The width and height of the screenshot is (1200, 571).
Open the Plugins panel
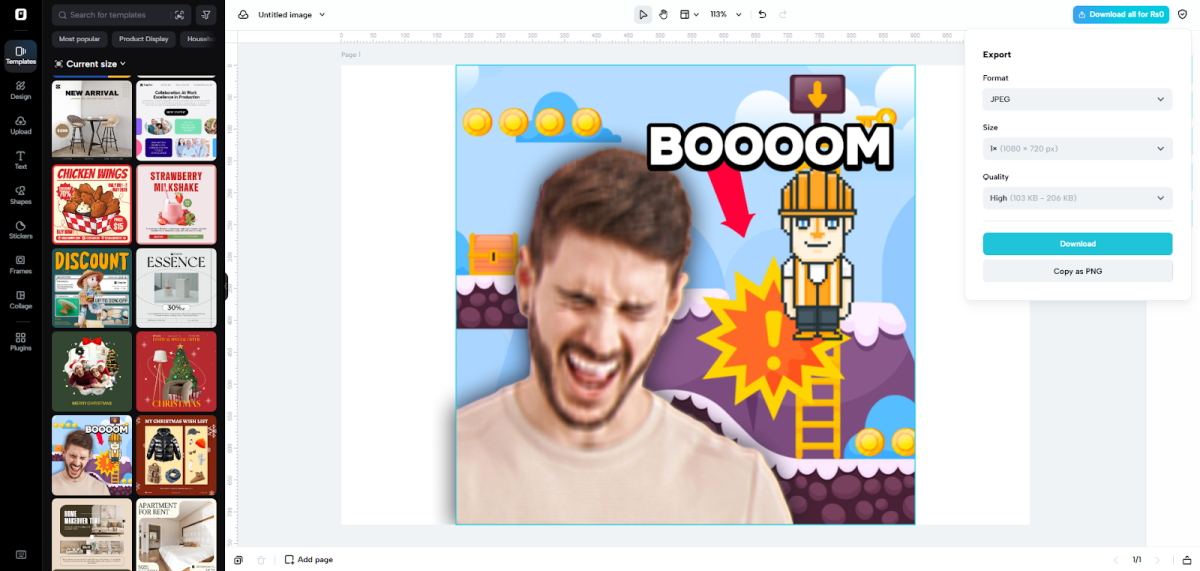[20, 342]
